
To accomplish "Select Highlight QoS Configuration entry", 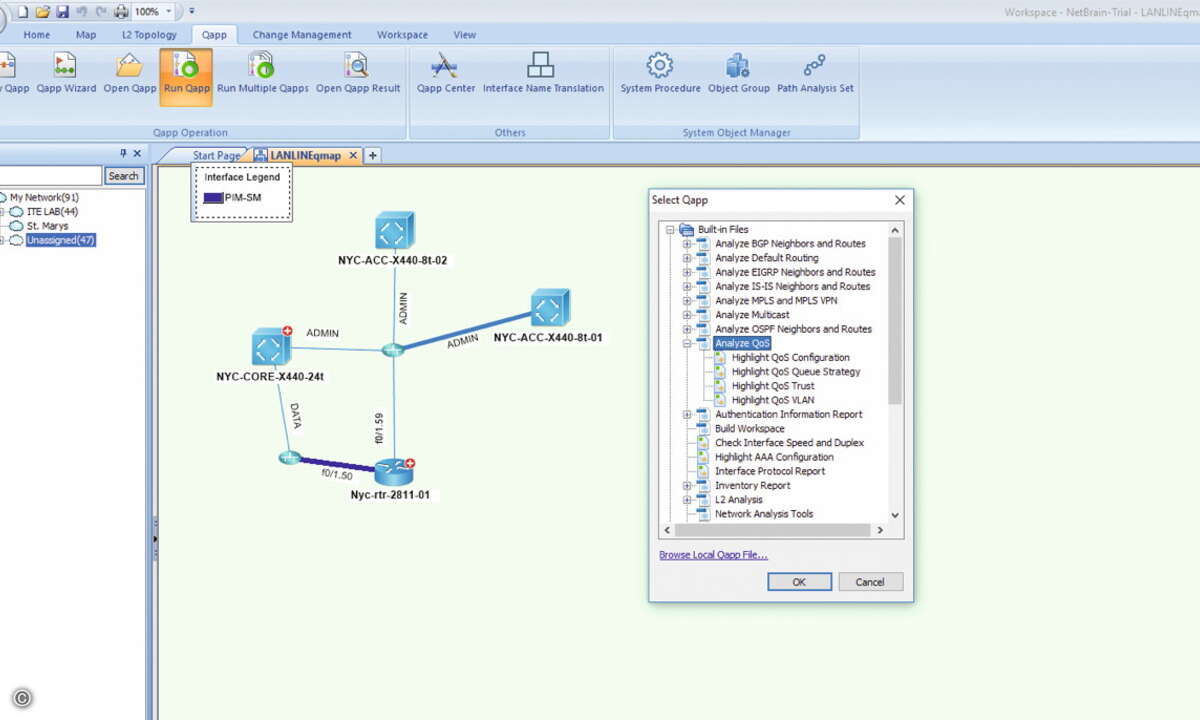I will point(790,357).
